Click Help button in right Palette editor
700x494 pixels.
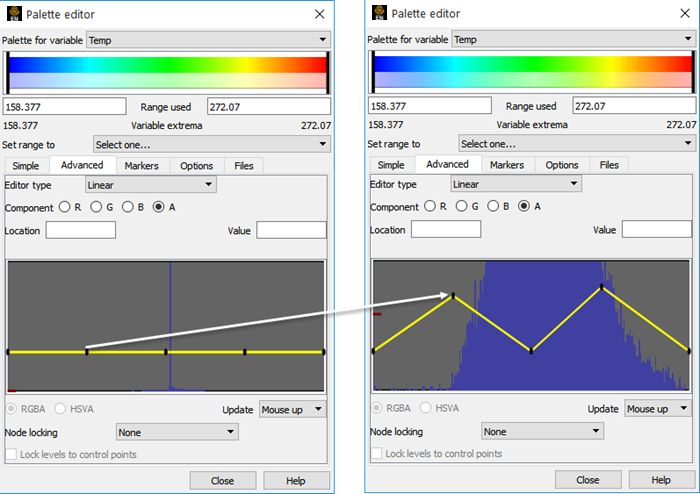661,479
